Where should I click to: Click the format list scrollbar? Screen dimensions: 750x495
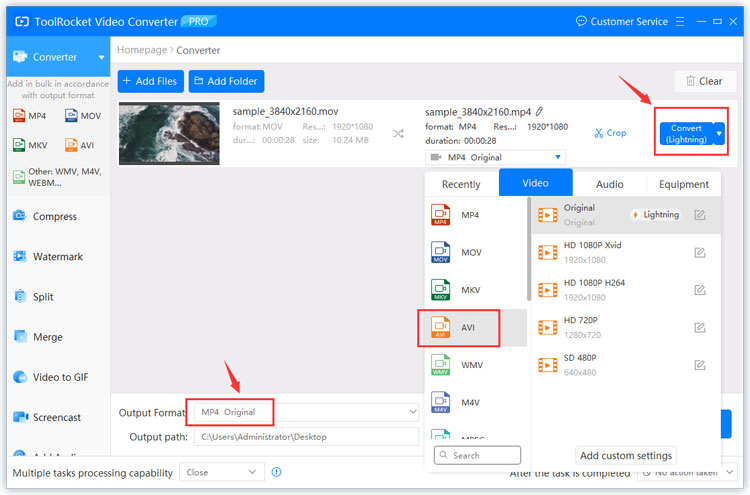529,249
